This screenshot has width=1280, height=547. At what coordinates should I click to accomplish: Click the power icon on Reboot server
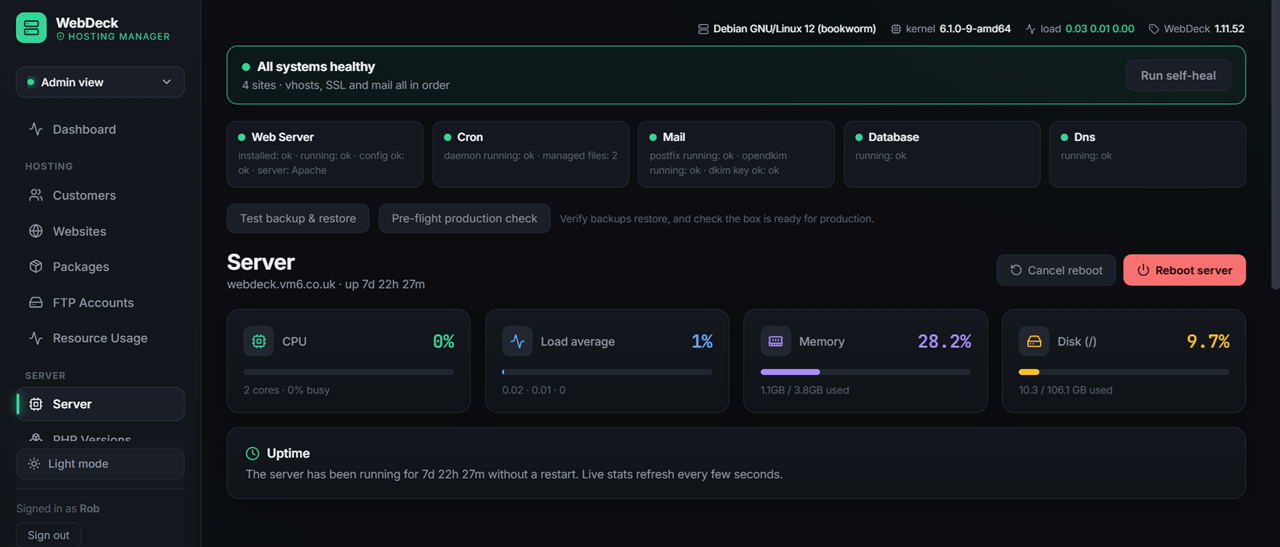pyautogui.click(x=1143, y=270)
